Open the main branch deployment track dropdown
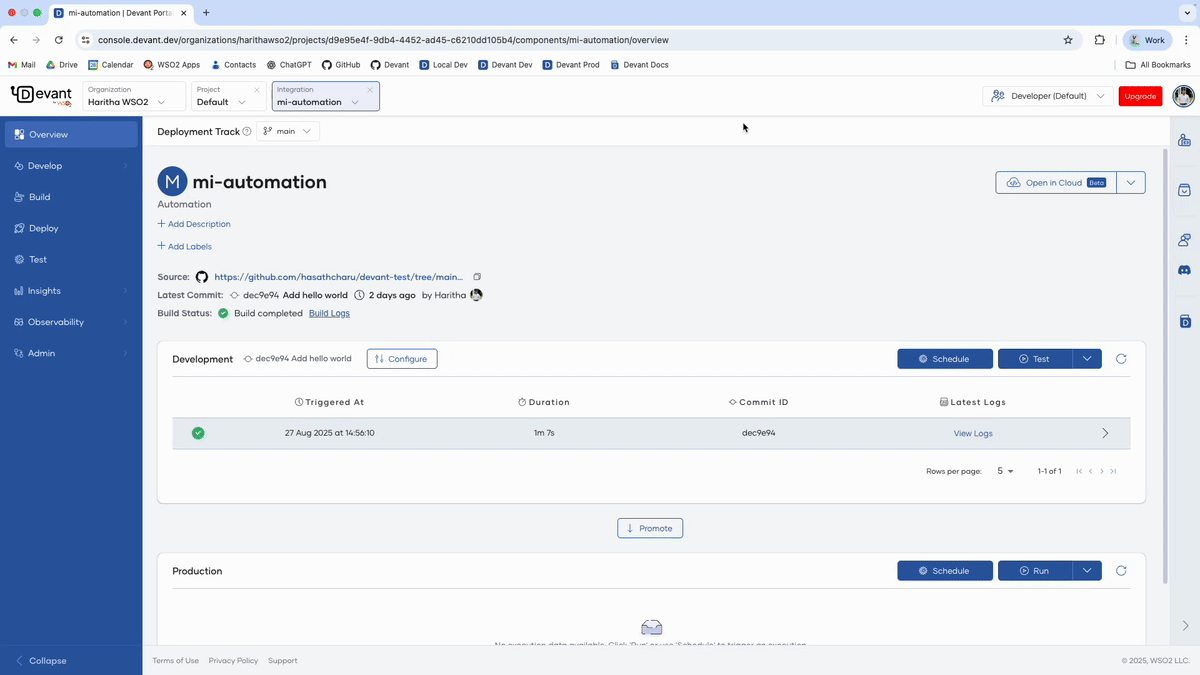The height and width of the screenshot is (675, 1200). tap(288, 131)
